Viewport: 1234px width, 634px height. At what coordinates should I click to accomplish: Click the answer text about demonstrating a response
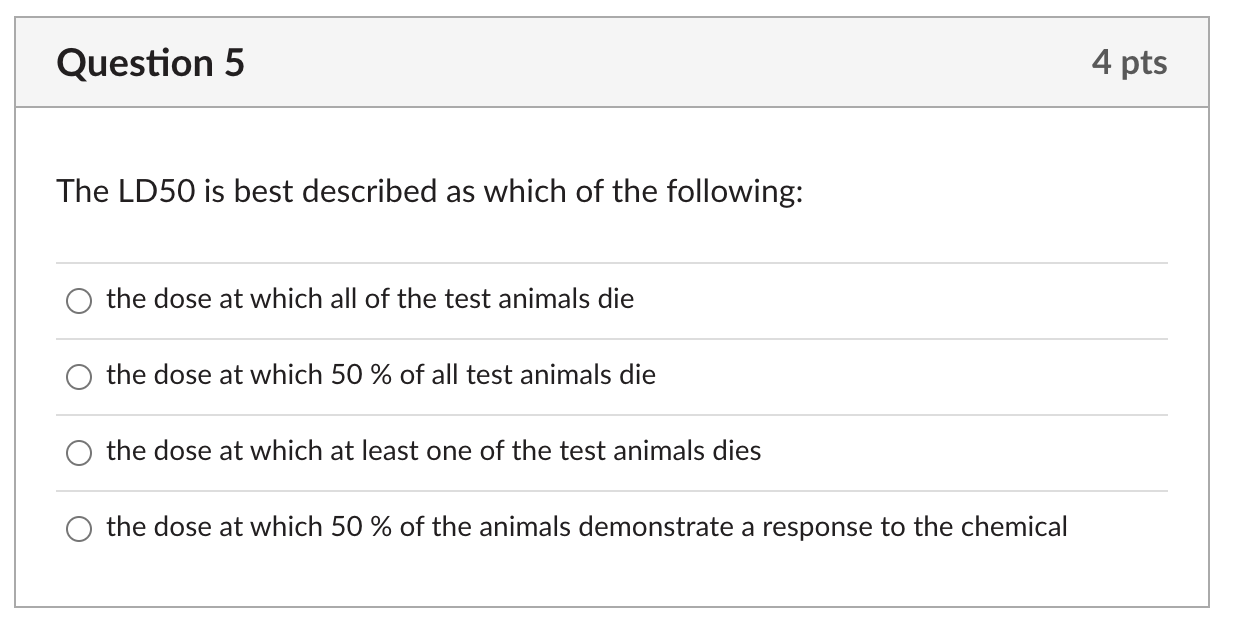click(x=586, y=527)
